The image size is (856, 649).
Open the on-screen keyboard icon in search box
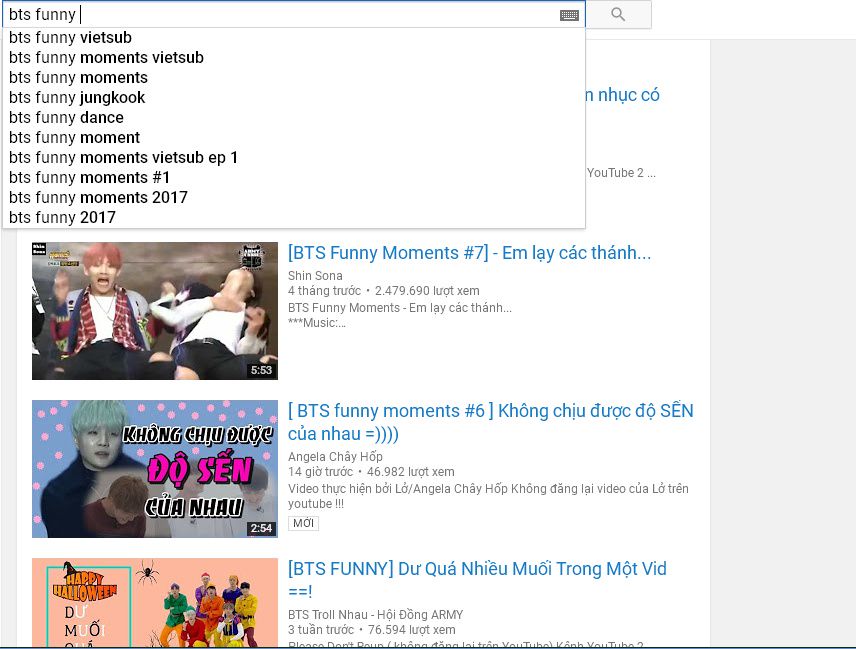click(569, 15)
